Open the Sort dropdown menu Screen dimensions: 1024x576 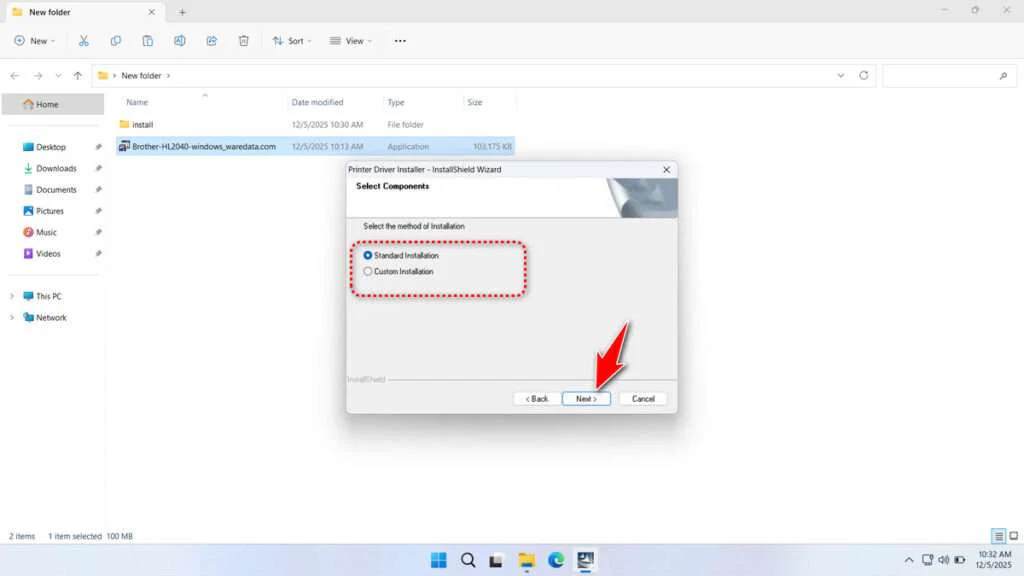coord(291,40)
